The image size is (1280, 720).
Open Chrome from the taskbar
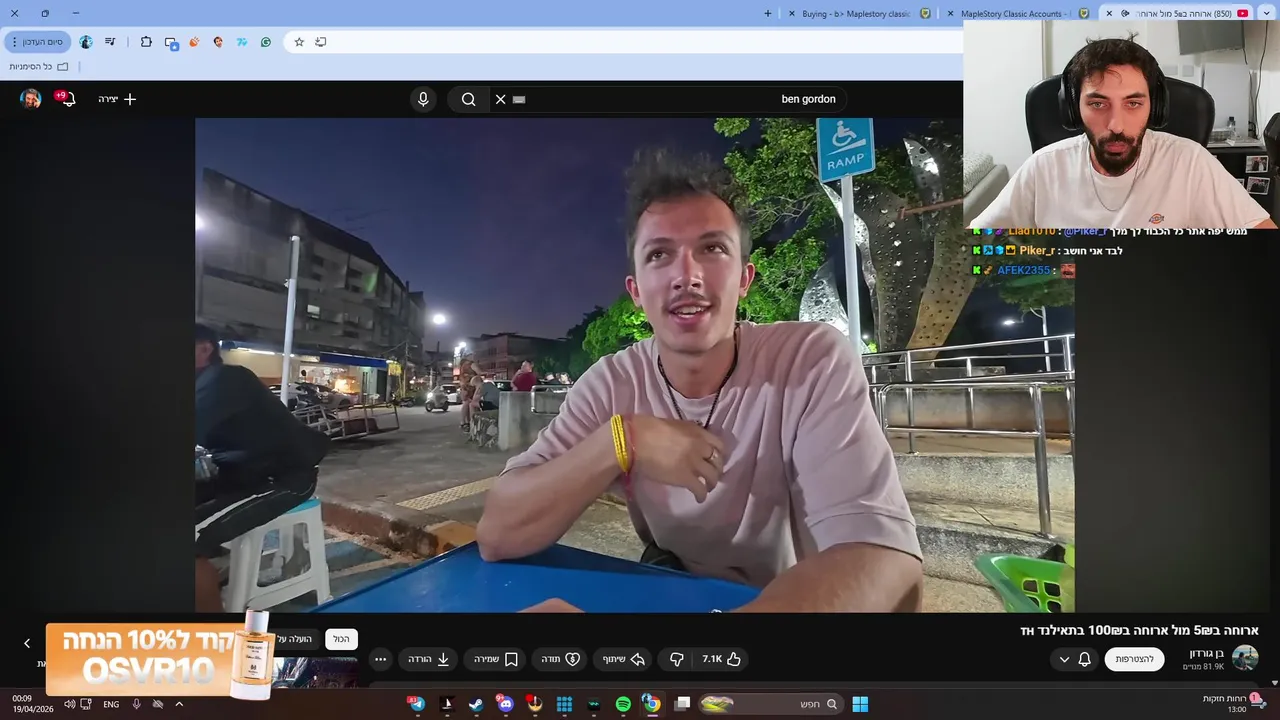652,704
